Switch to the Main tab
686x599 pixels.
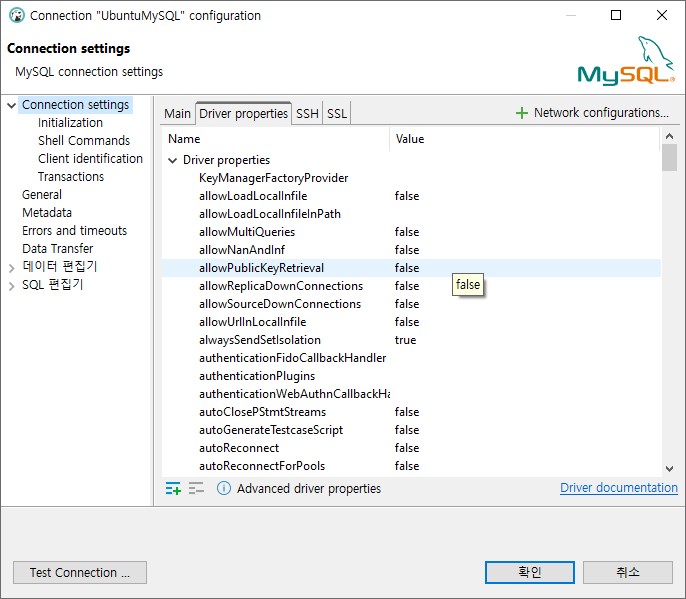click(178, 114)
